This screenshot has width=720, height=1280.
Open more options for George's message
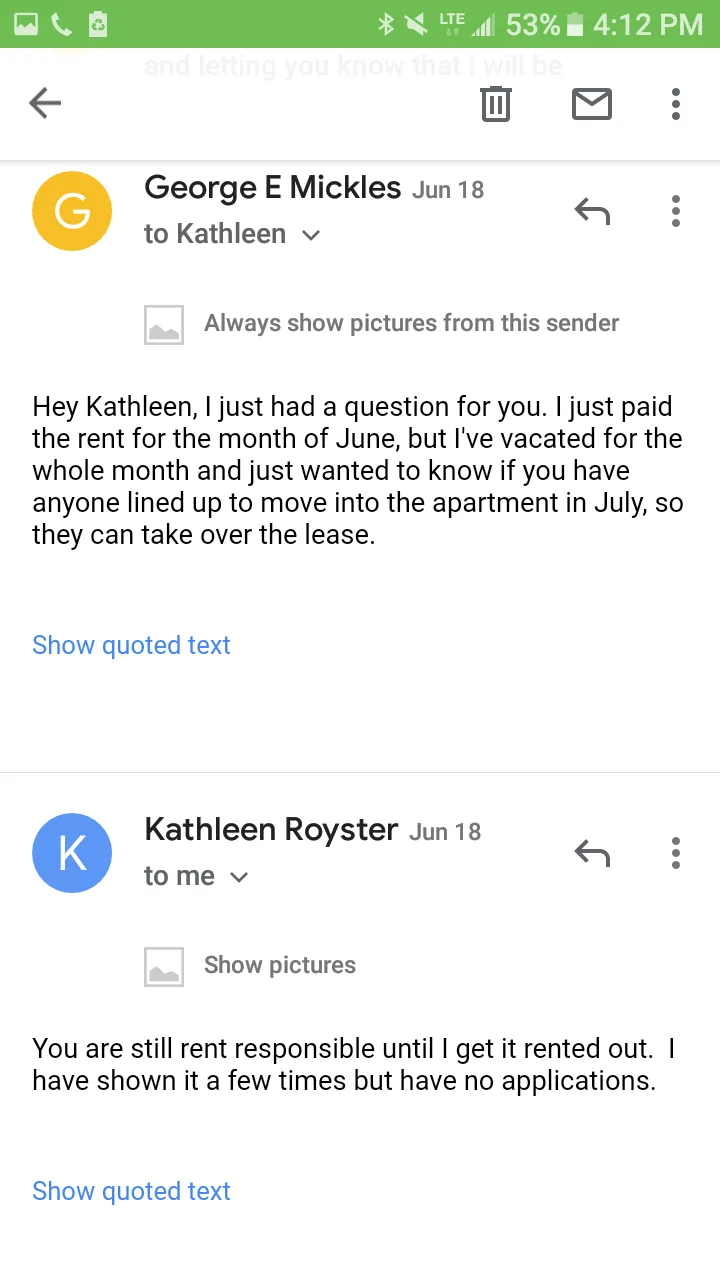pos(676,211)
